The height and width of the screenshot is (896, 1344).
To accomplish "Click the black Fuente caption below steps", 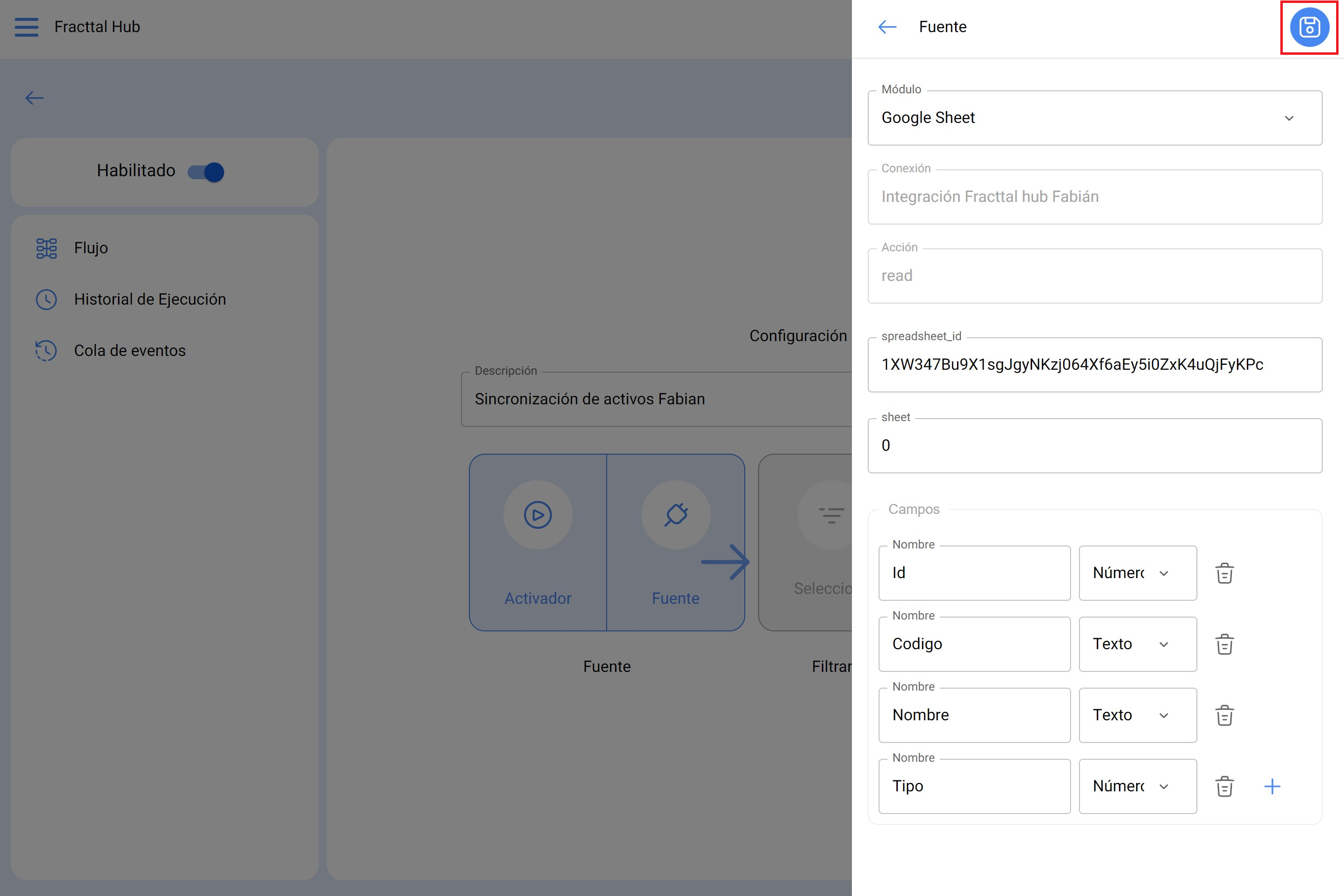I will coord(607,667).
